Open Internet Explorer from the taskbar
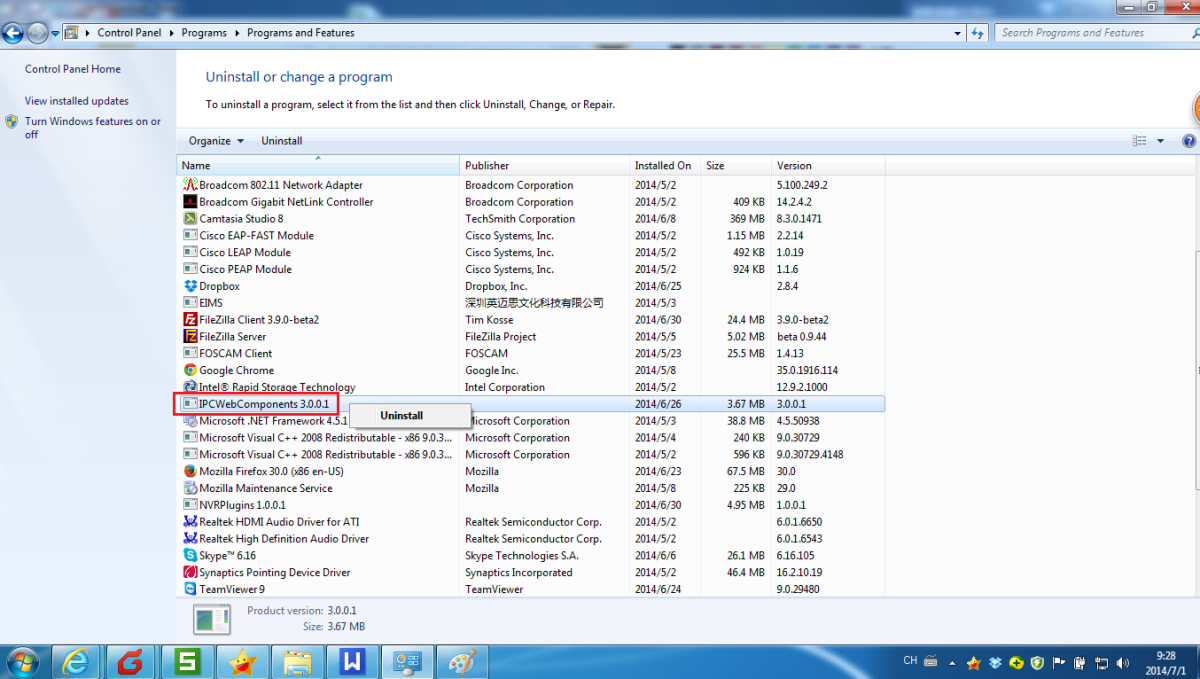 76,662
